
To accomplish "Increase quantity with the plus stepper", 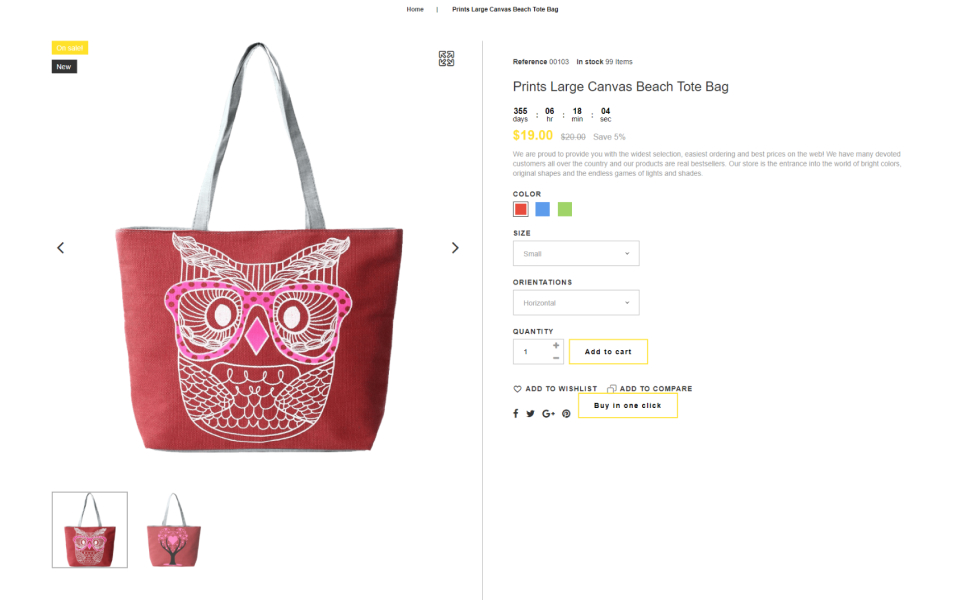I will (556, 346).
